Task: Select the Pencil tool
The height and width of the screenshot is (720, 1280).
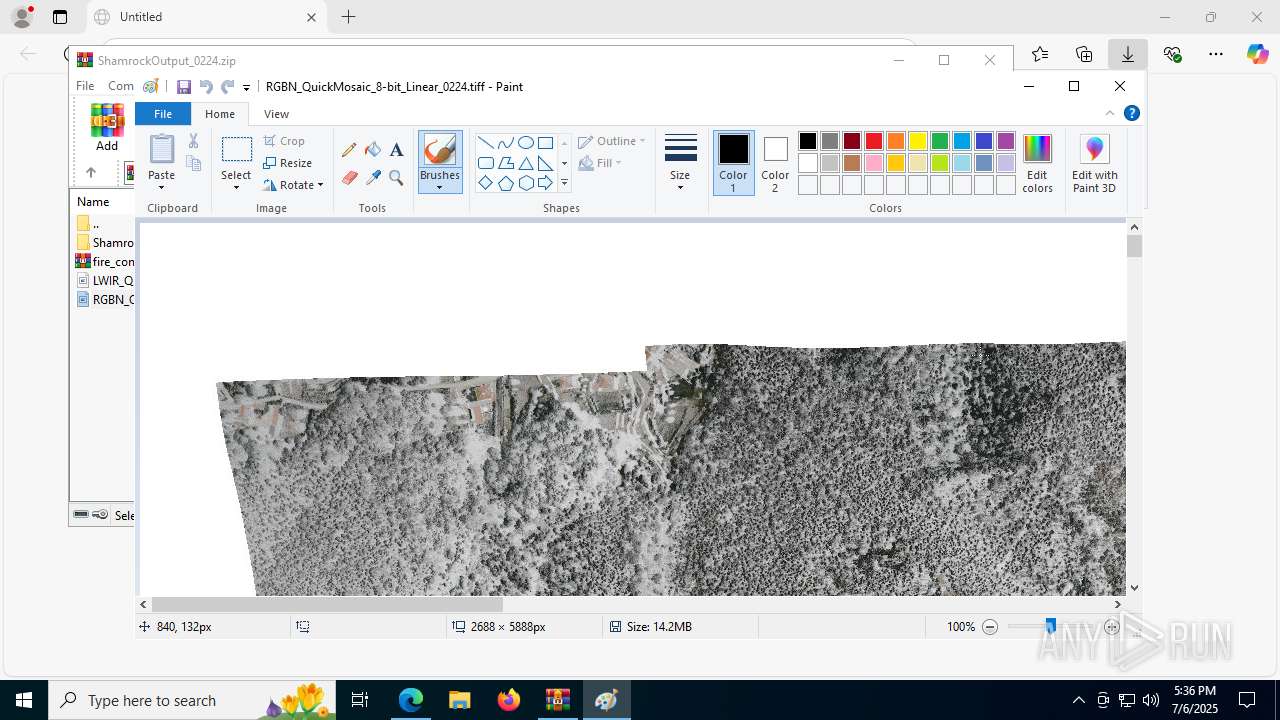Action: click(x=349, y=150)
